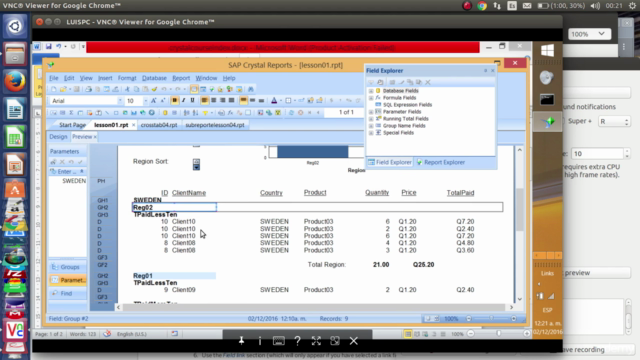Click the Formula Workshop fx icon
This screenshot has height=360, width=640.
pyautogui.click(x=230, y=113)
